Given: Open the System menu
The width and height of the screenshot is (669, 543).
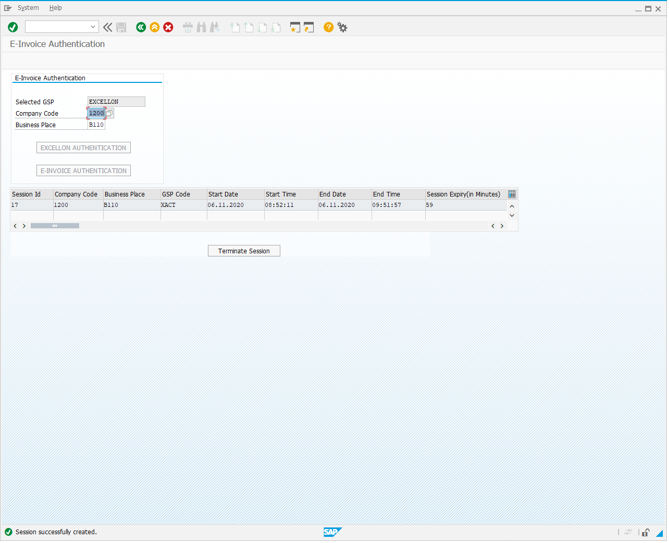Looking at the screenshot, I should (x=28, y=8).
